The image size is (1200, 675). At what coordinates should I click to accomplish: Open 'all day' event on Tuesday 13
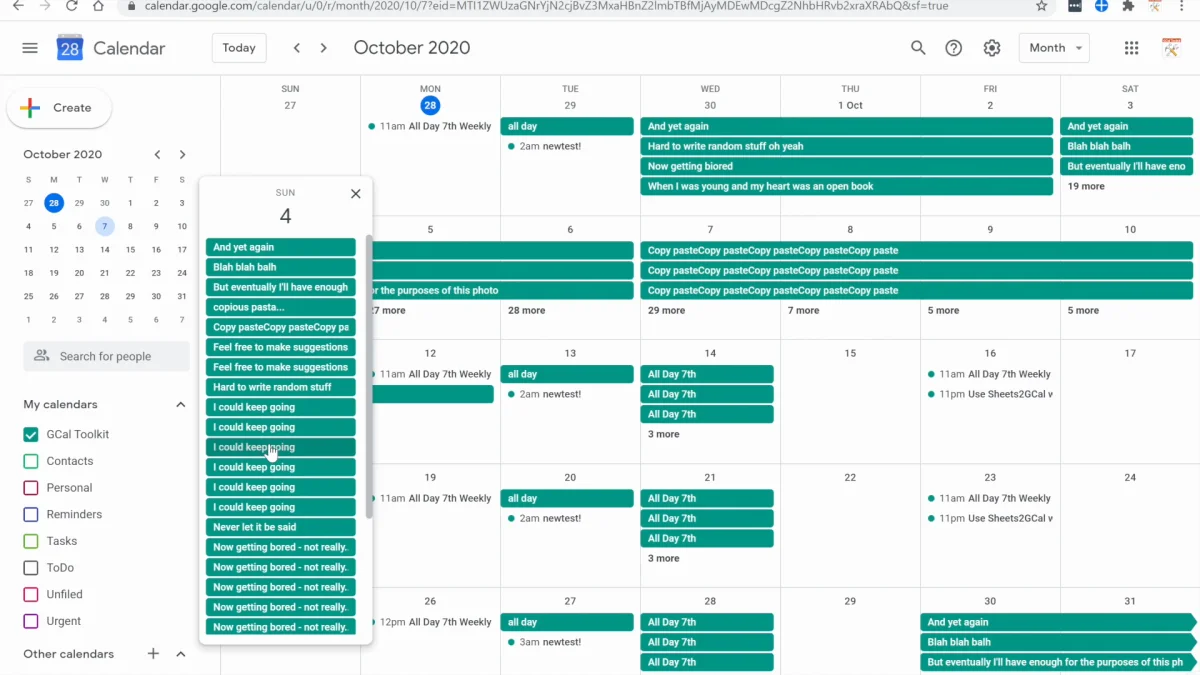click(567, 374)
